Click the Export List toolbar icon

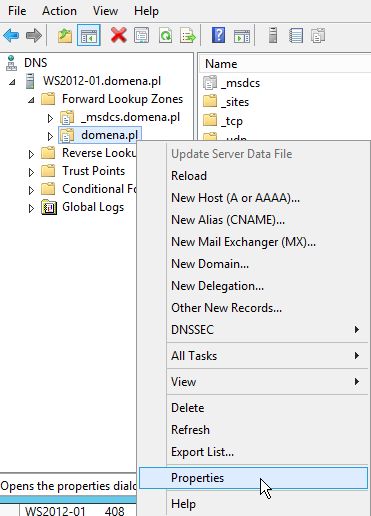[x=188, y=35]
